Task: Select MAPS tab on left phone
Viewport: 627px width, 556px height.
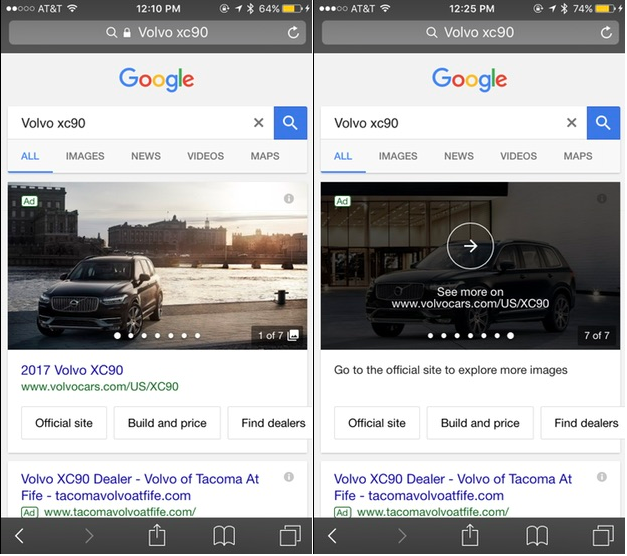Action: coord(265,156)
